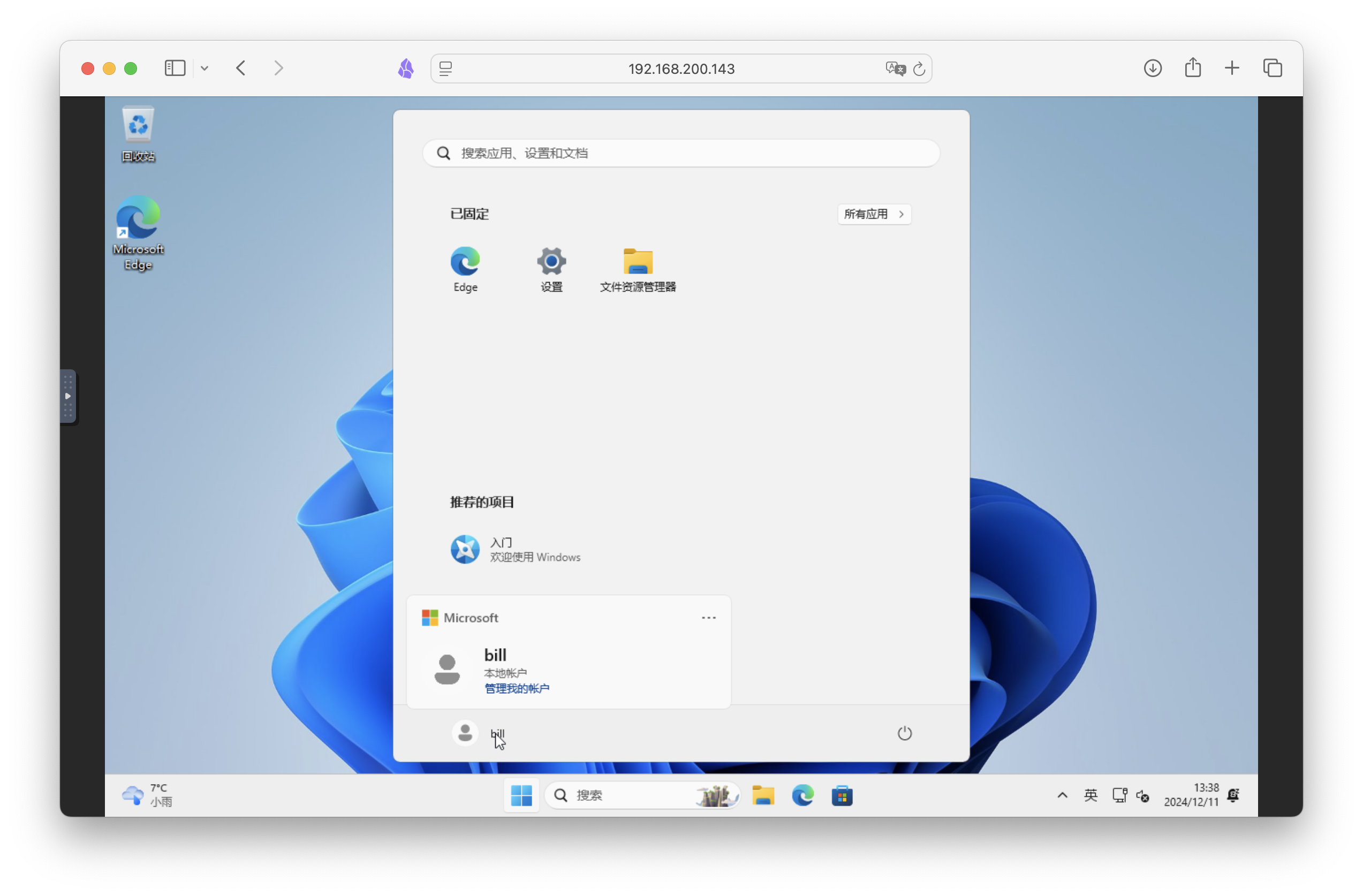Open Microsoft Store from the taskbar
The width and height of the screenshot is (1363, 896).
[x=842, y=796]
